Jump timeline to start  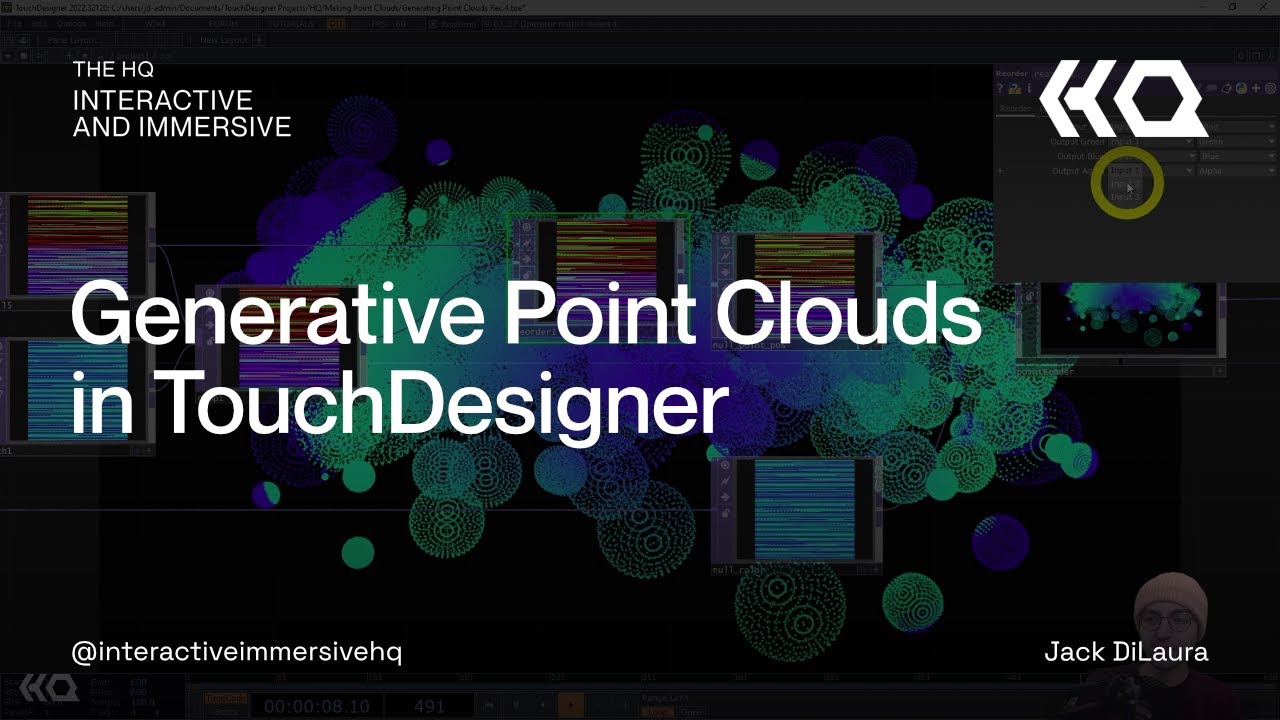(x=489, y=705)
